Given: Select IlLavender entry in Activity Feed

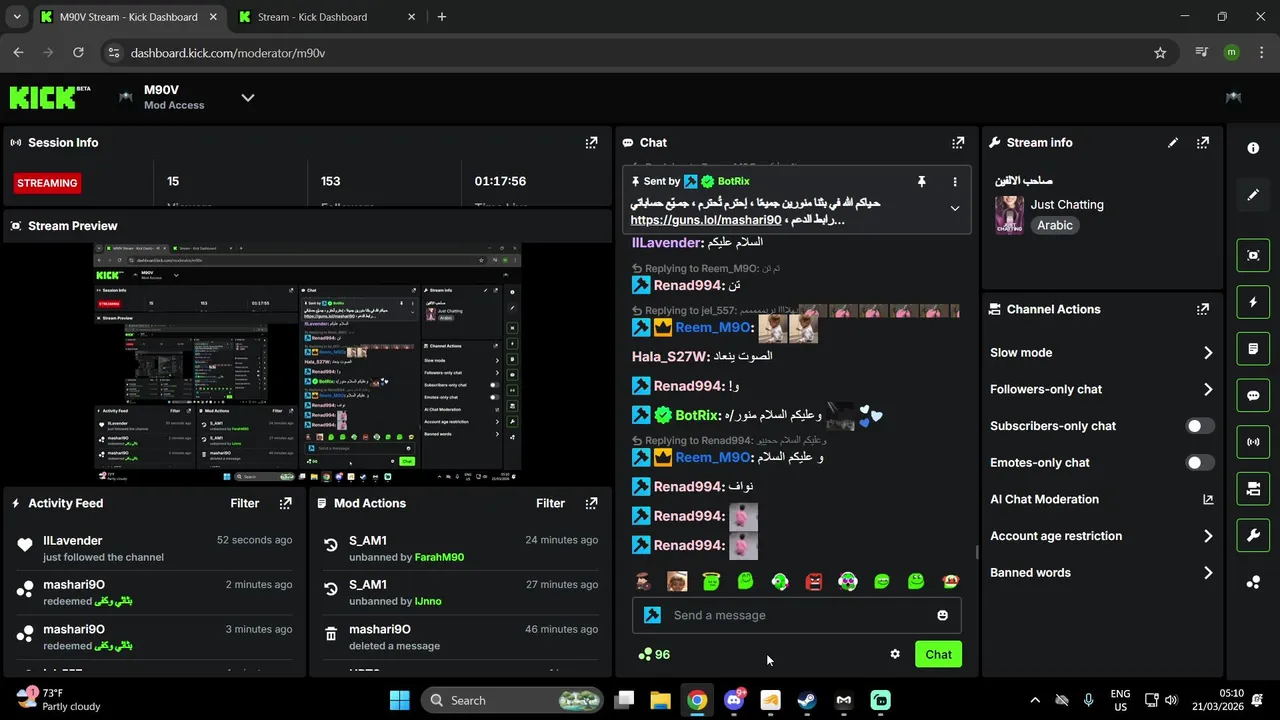Looking at the screenshot, I should click(155, 548).
